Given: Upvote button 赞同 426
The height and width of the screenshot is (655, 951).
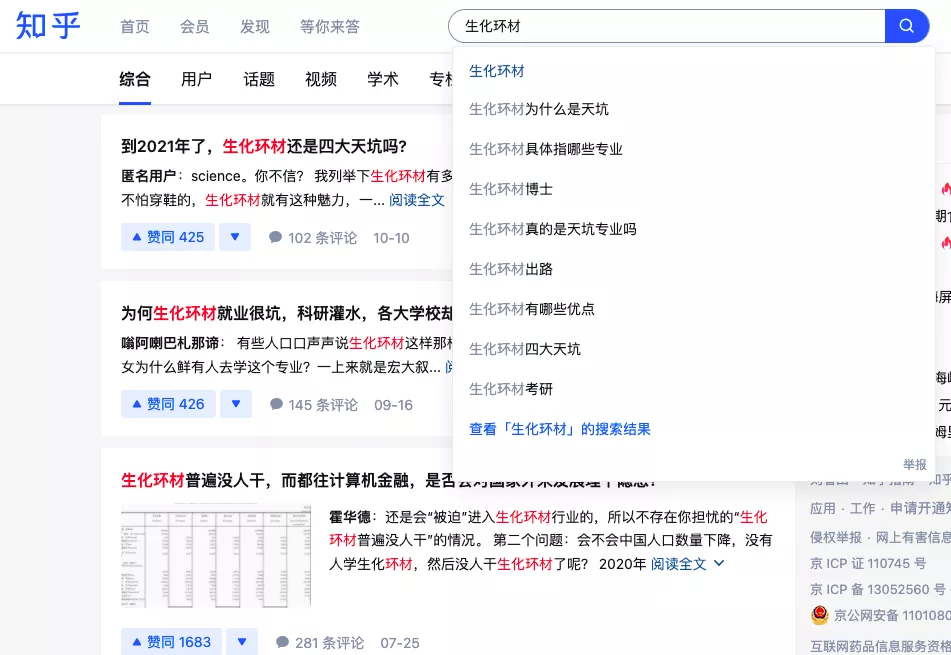Looking at the screenshot, I should [x=168, y=403].
